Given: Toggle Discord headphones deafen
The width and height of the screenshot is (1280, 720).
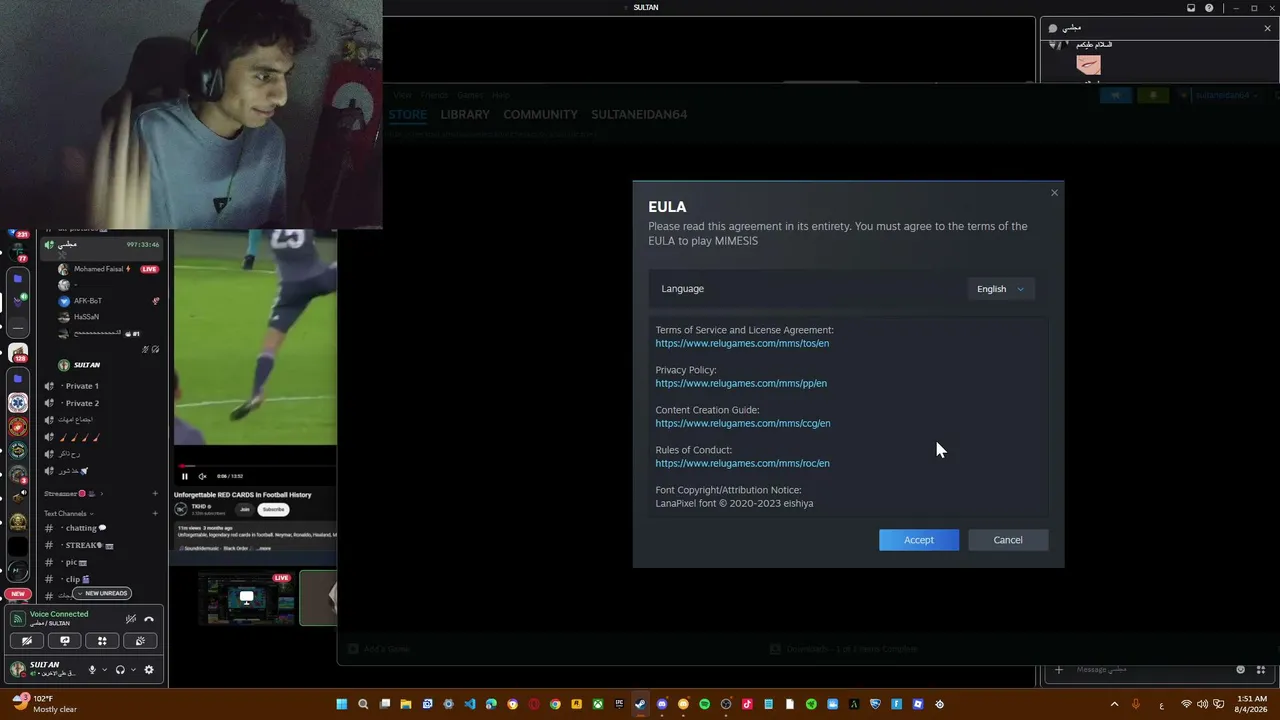Looking at the screenshot, I should (120, 670).
